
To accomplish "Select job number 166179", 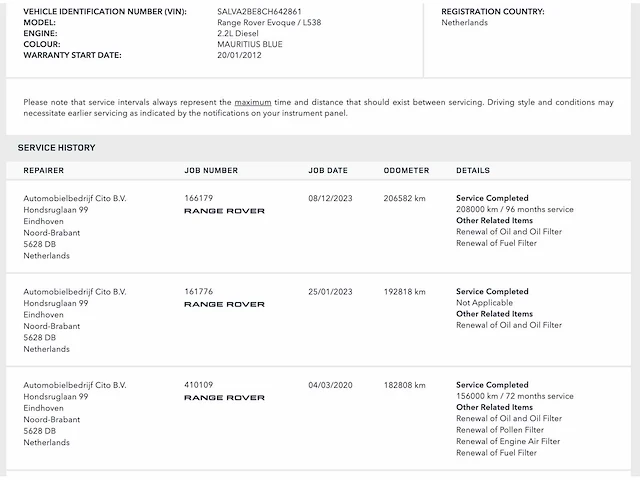I will point(198,198).
